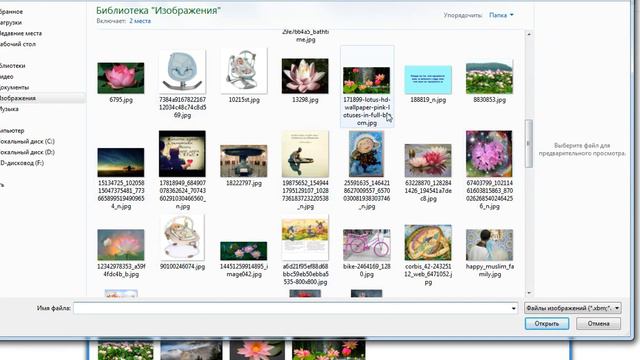The height and width of the screenshot is (360, 640).
Task: Select the 13298.jpg white lotus image
Action: (x=305, y=76)
